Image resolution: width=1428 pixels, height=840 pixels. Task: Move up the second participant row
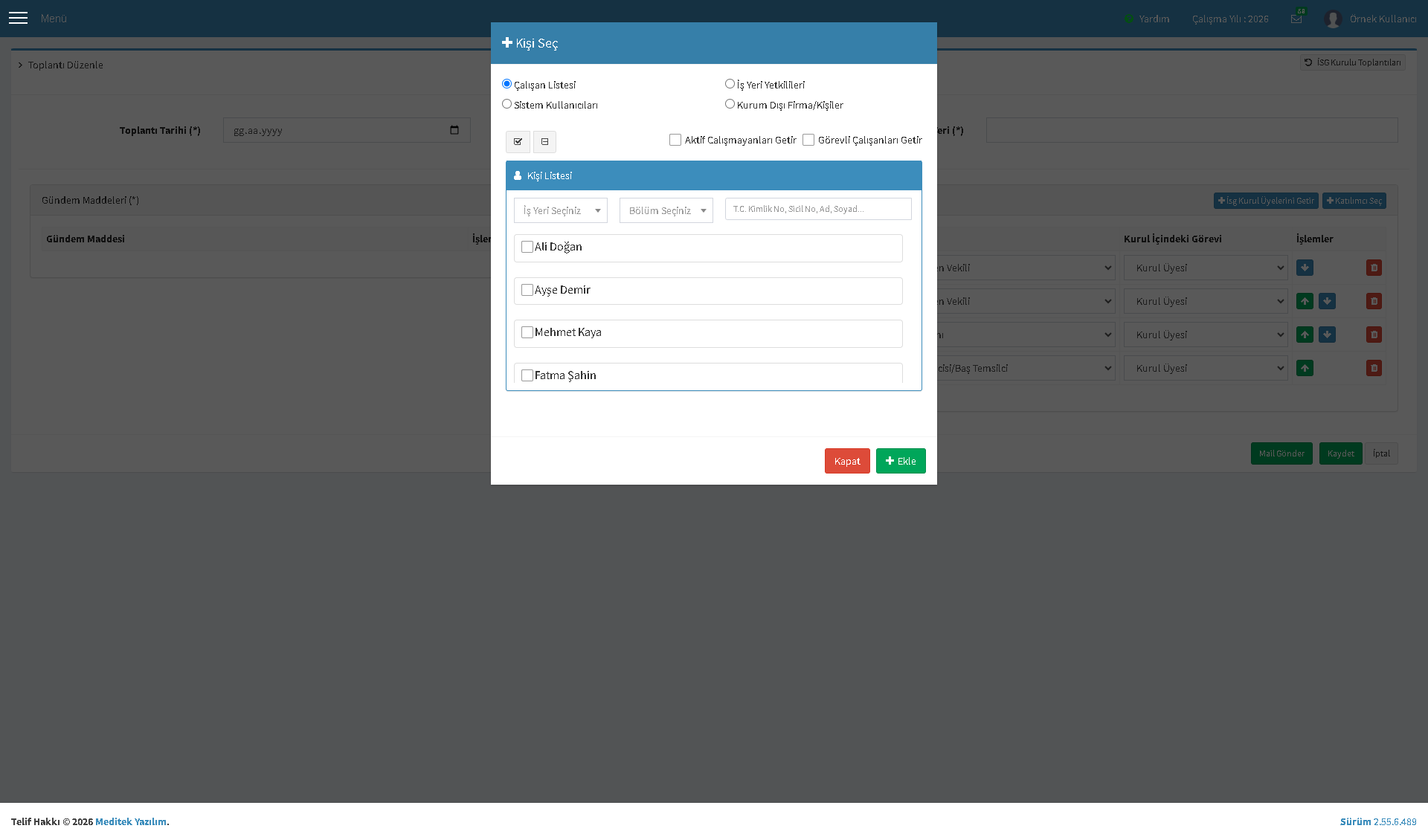(x=1305, y=301)
